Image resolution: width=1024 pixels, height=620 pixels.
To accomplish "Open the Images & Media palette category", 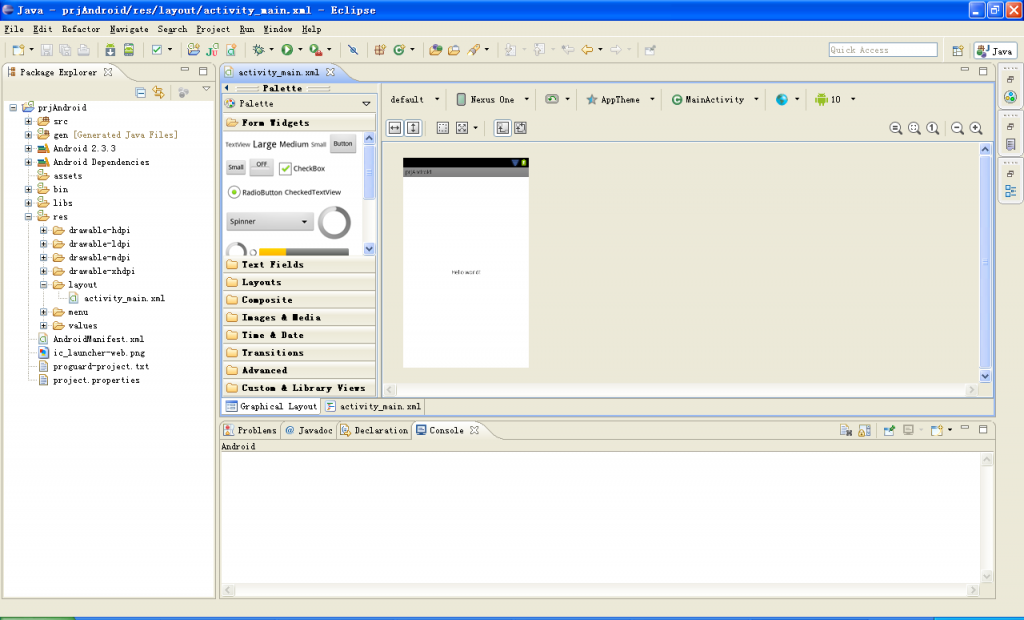I will pos(299,318).
